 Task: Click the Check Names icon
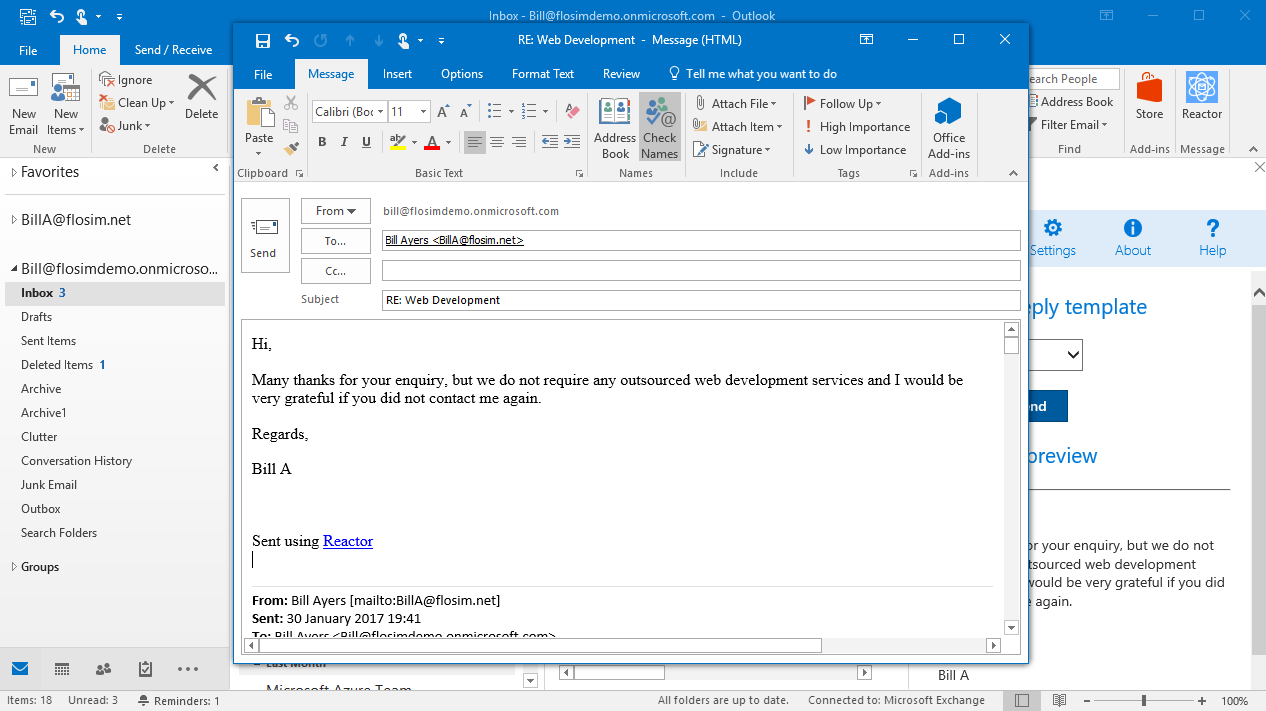click(x=660, y=127)
